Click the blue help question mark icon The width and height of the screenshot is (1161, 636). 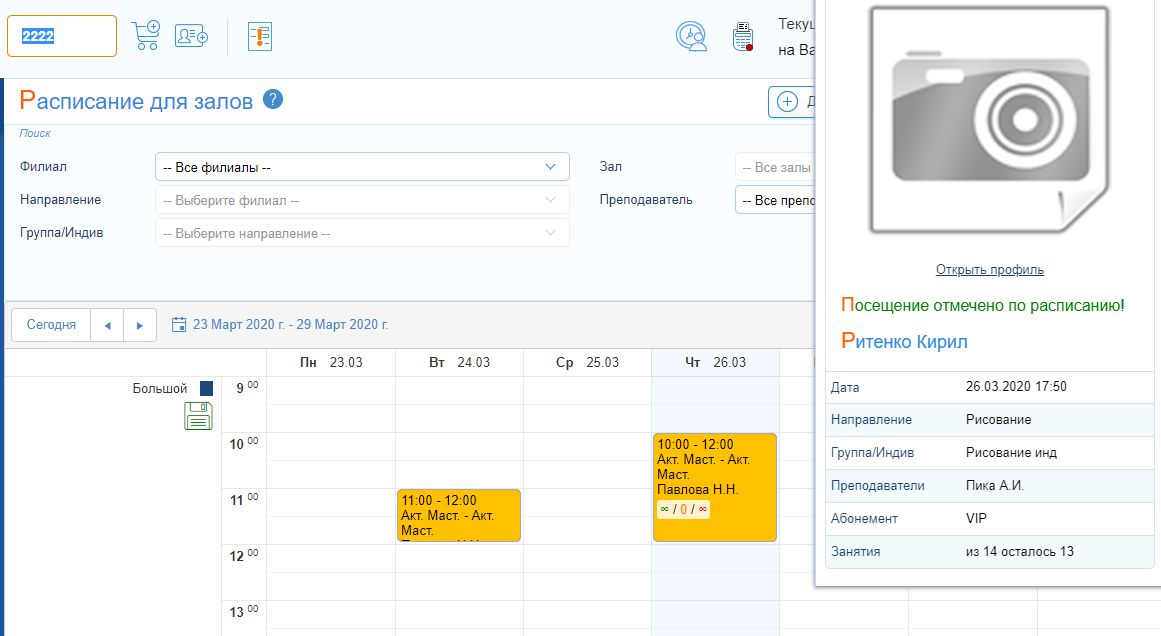pyautogui.click(x=273, y=100)
